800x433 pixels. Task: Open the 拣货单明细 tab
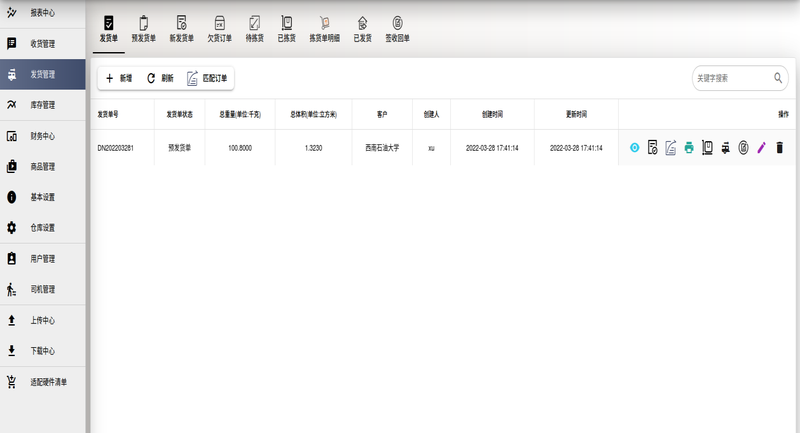(324, 28)
